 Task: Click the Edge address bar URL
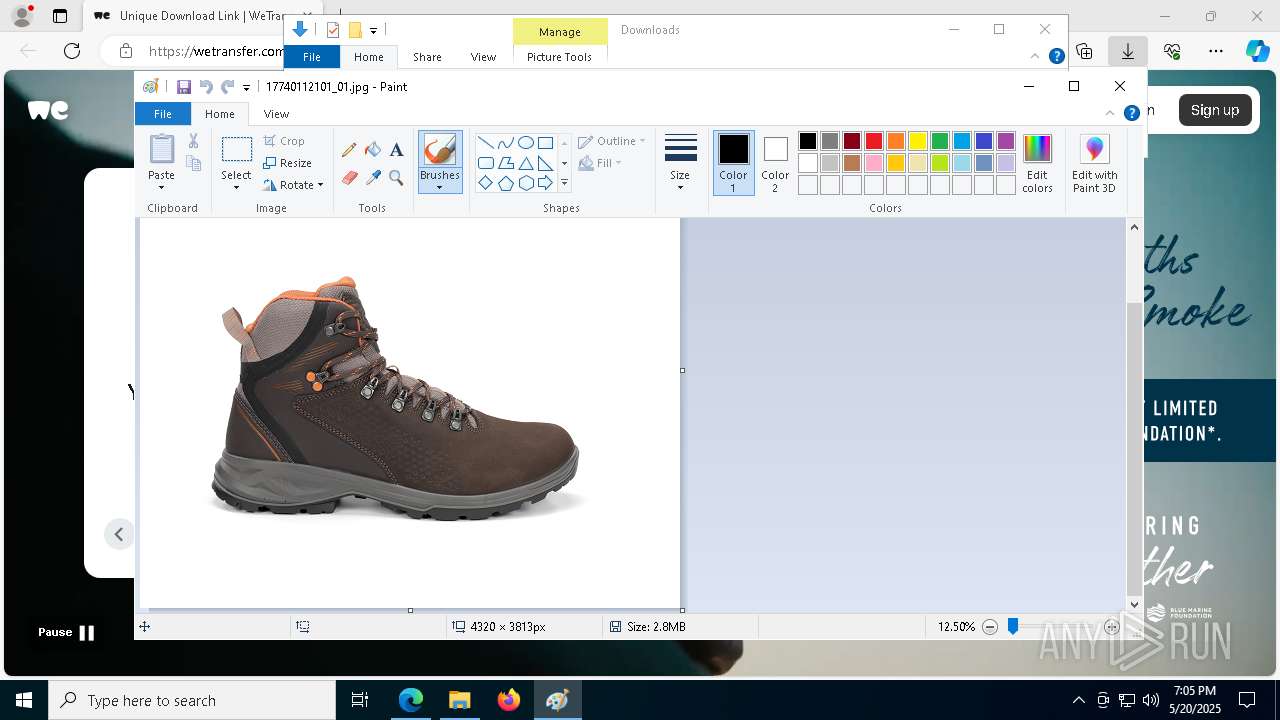point(215,51)
